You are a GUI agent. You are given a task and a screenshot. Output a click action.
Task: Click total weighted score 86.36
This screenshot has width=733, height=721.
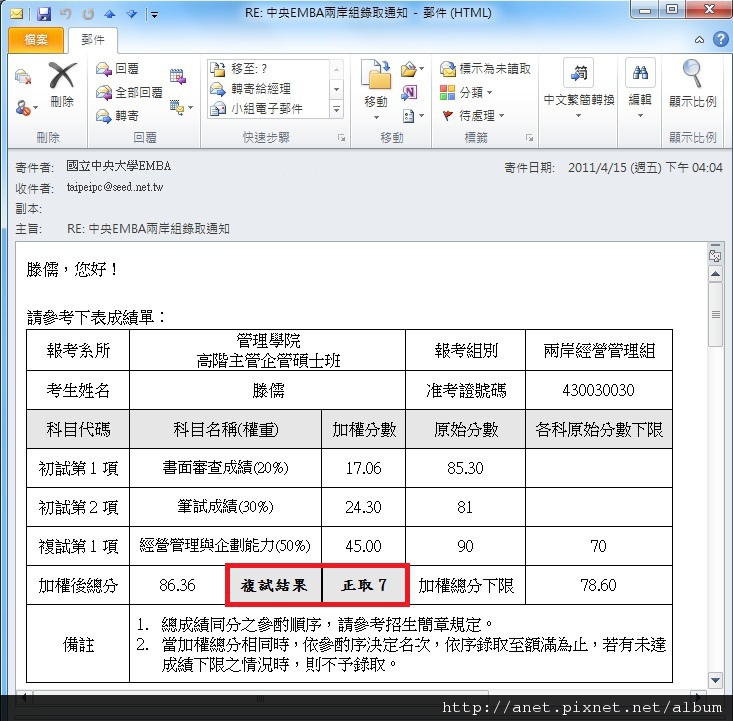[x=177, y=585]
